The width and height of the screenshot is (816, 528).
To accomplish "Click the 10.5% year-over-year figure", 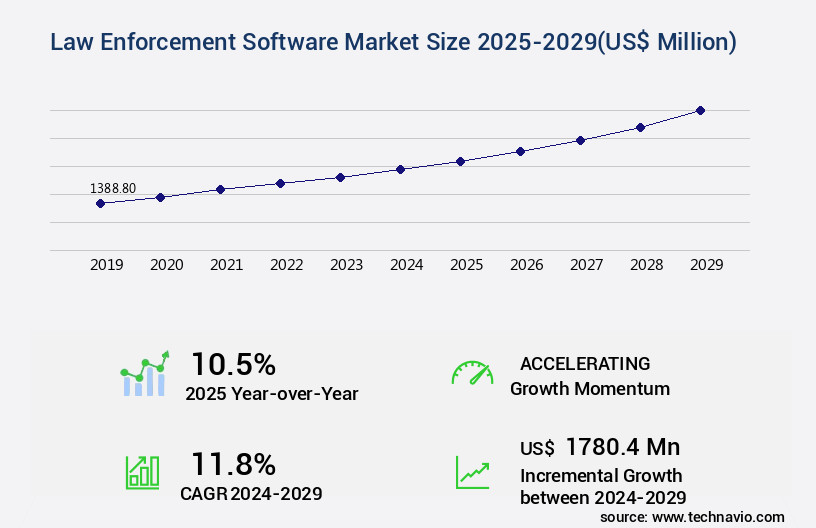I will 233,364.
